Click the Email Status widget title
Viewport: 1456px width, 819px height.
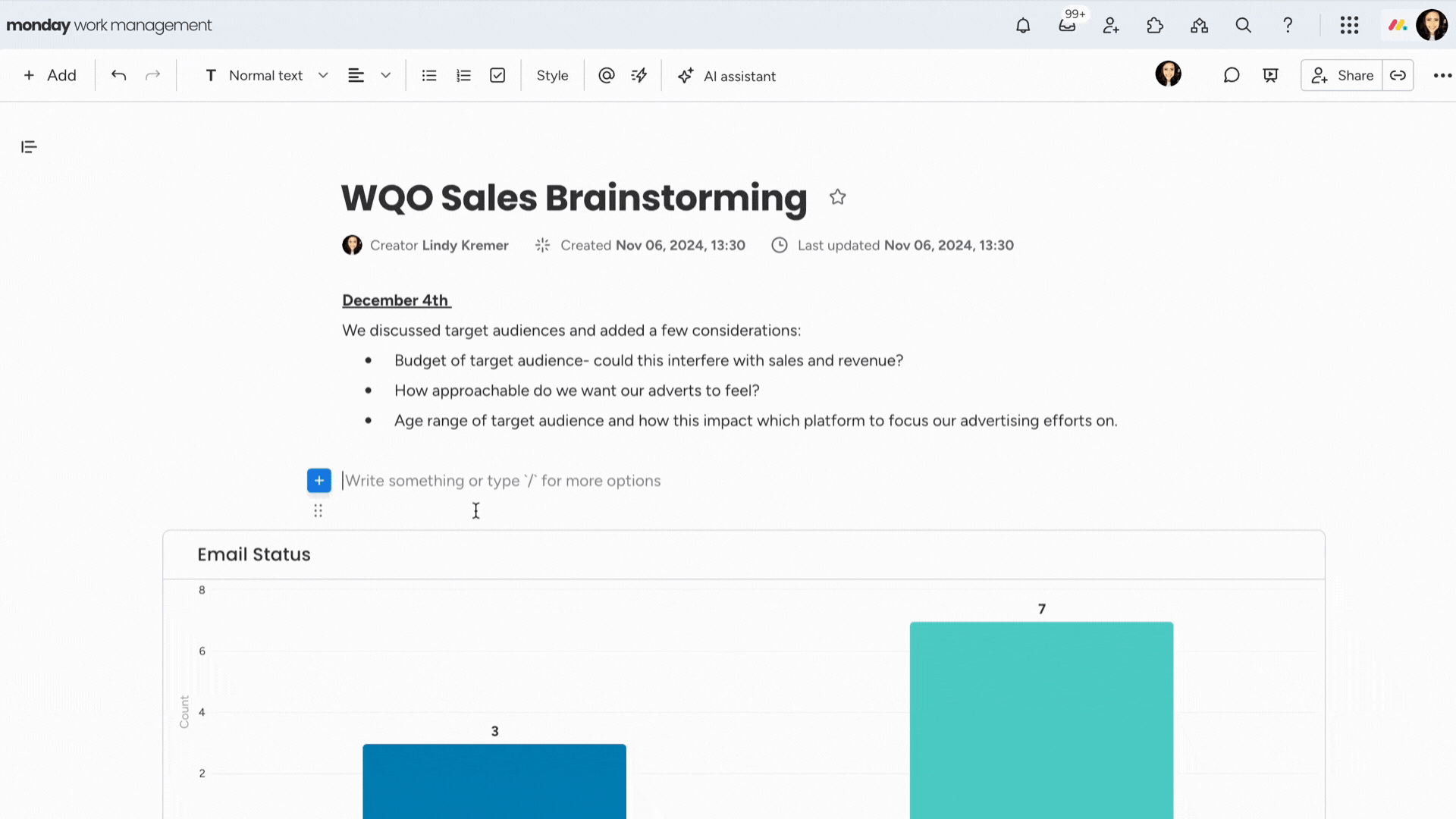254,554
